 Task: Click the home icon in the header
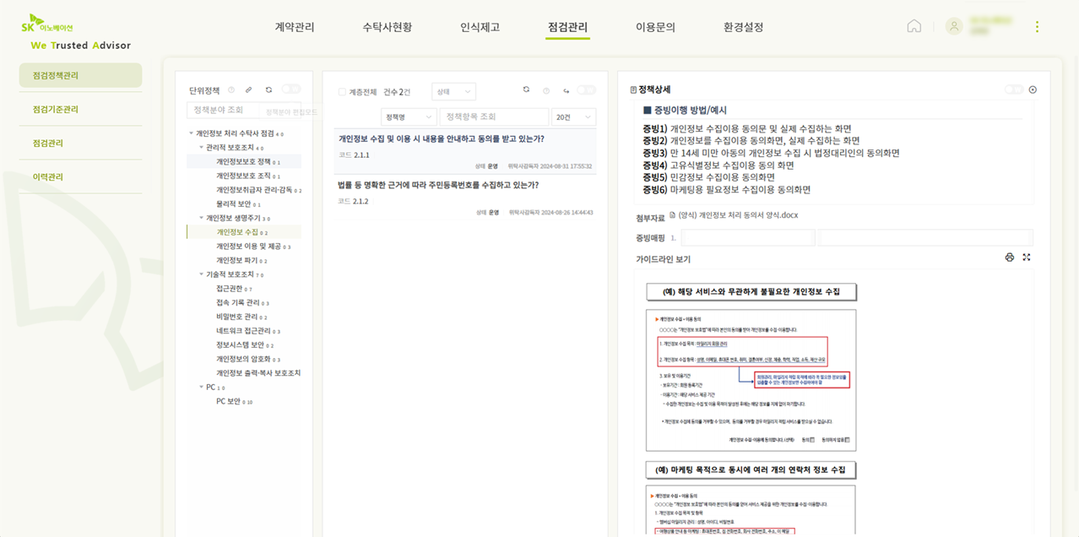(914, 26)
